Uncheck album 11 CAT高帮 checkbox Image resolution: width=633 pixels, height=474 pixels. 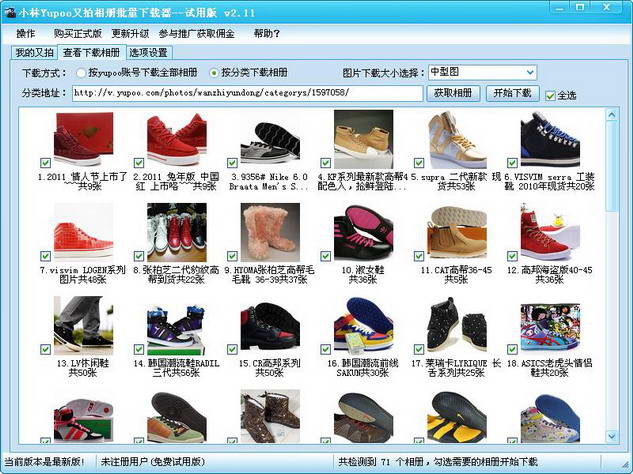[x=419, y=256]
